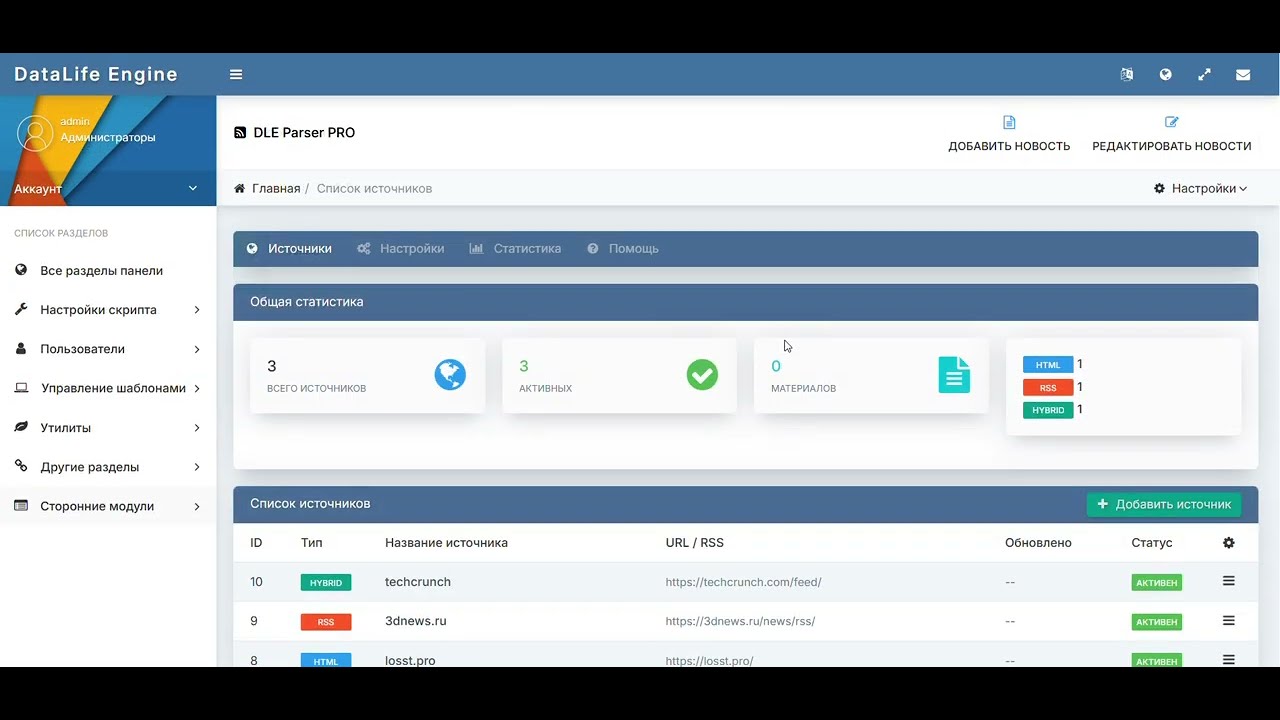Viewport: 1280px width, 720px height.
Task: Click the DataLife Engine logo
Action: pyautogui.click(x=96, y=74)
